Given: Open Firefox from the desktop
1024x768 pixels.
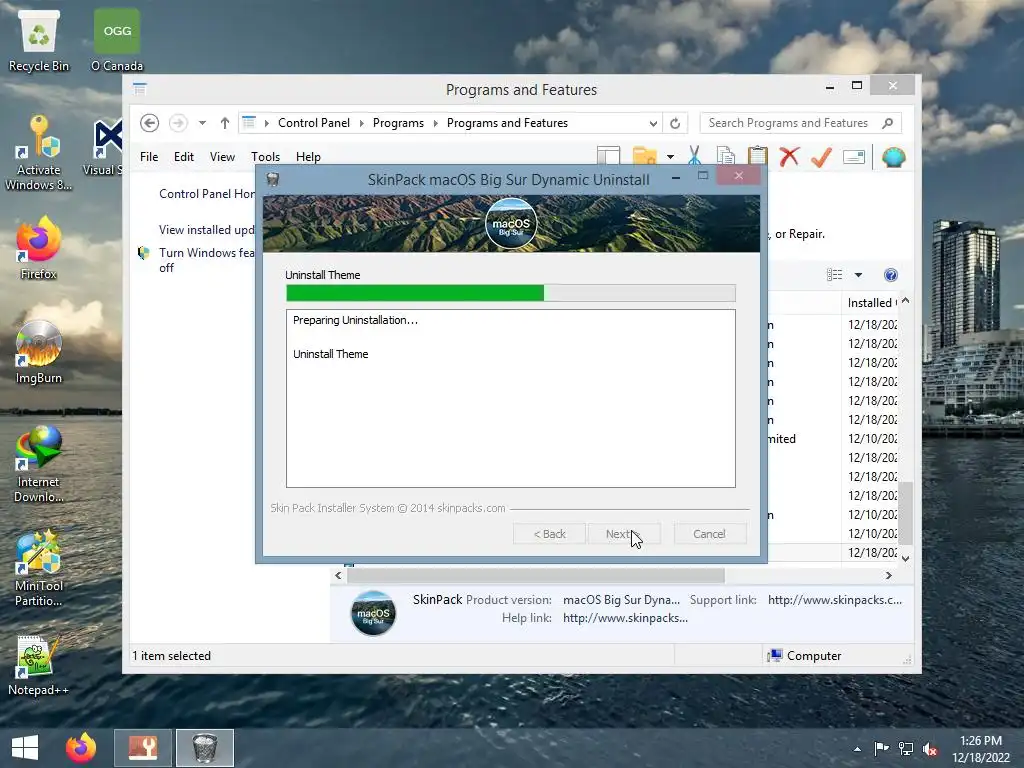Looking at the screenshot, I should click(x=39, y=248).
